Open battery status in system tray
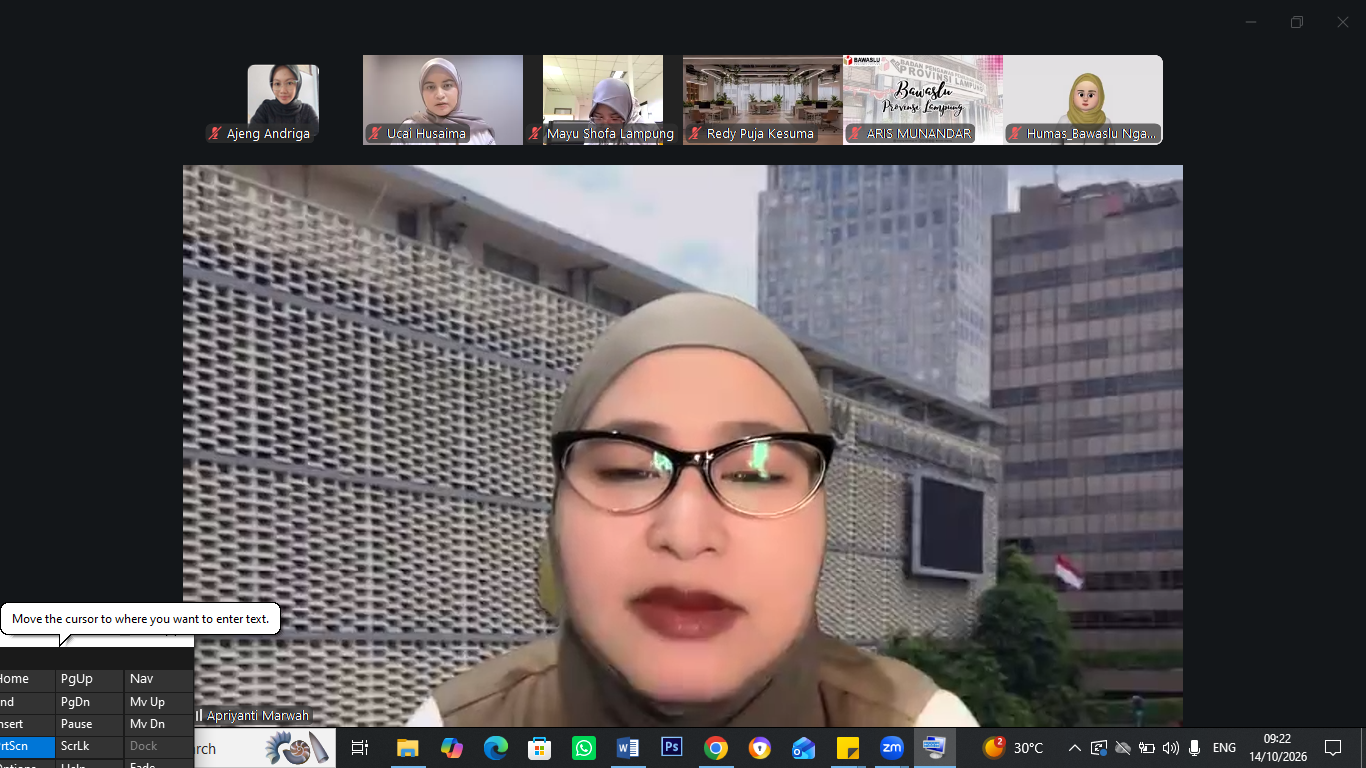This screenshot has width=1366, height=768. tap(1147, 748)
